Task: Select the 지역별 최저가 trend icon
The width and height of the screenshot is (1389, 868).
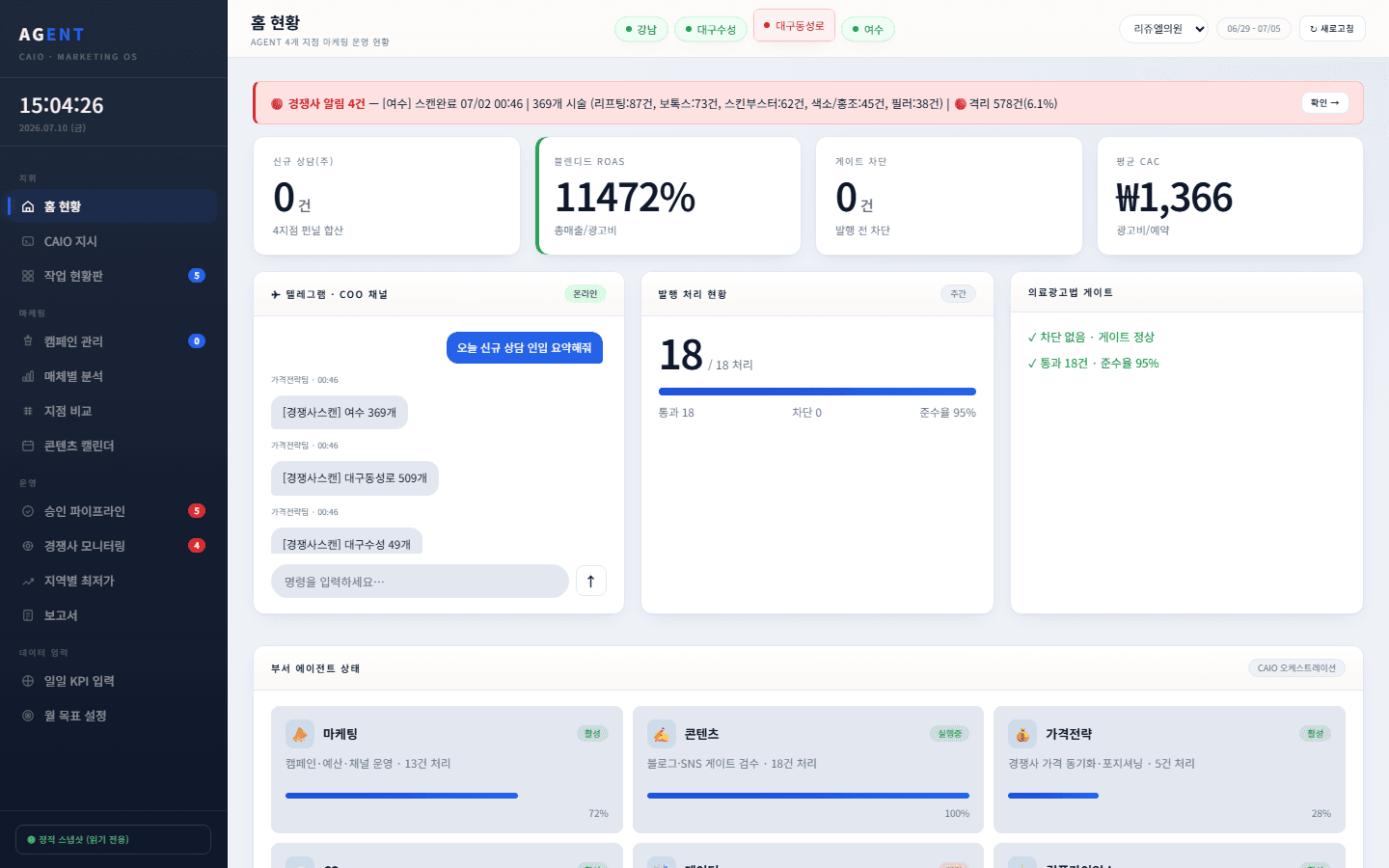Action: coord(28,581)
